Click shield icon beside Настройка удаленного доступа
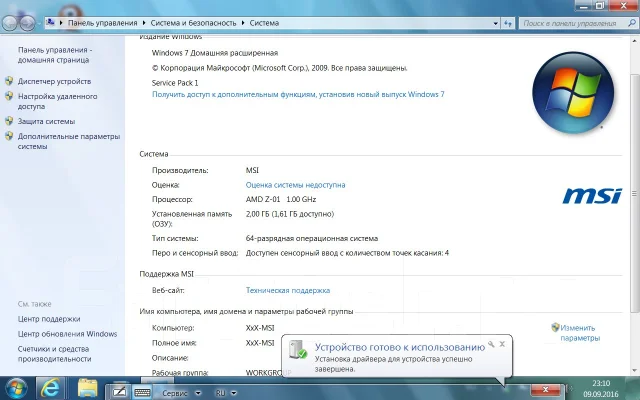 click(x=9, y=96)
